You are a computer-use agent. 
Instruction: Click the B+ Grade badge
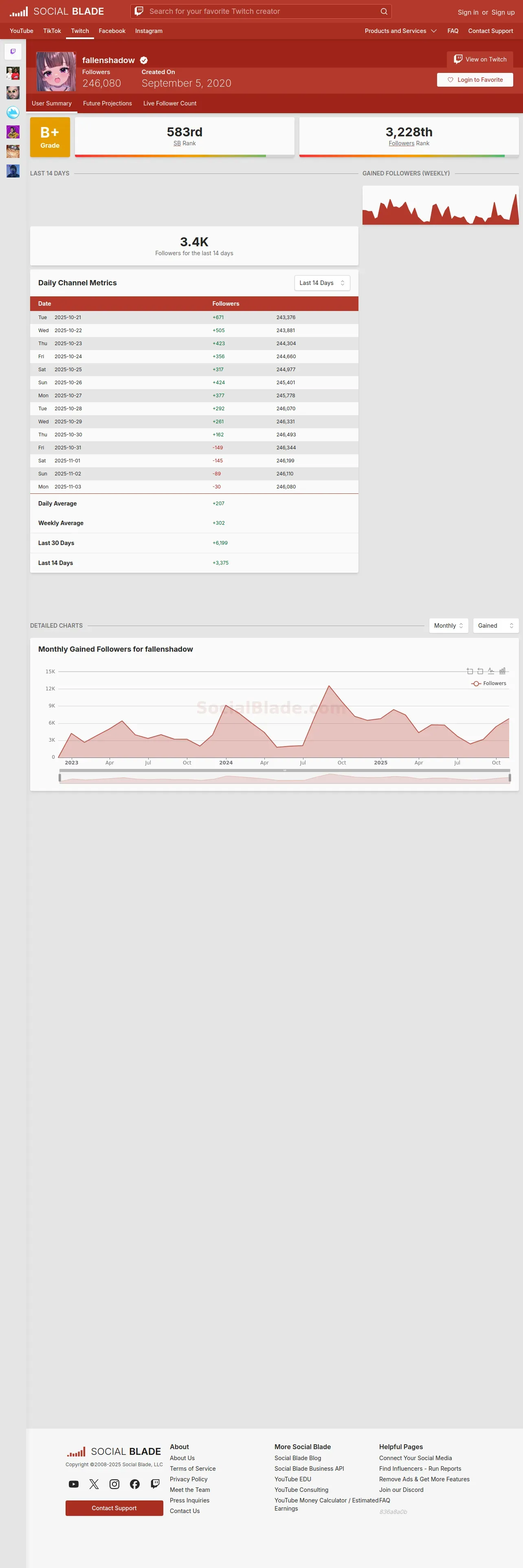pos(50,137)
